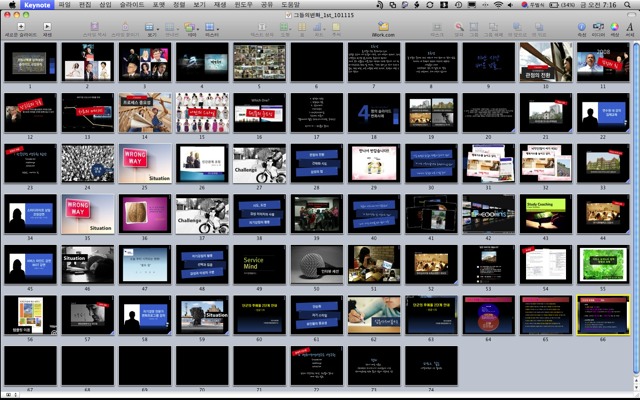This screenshot has height=400, width=640.
Task: Open the 포맷 Format menu
Action: (x=159, y=5)
